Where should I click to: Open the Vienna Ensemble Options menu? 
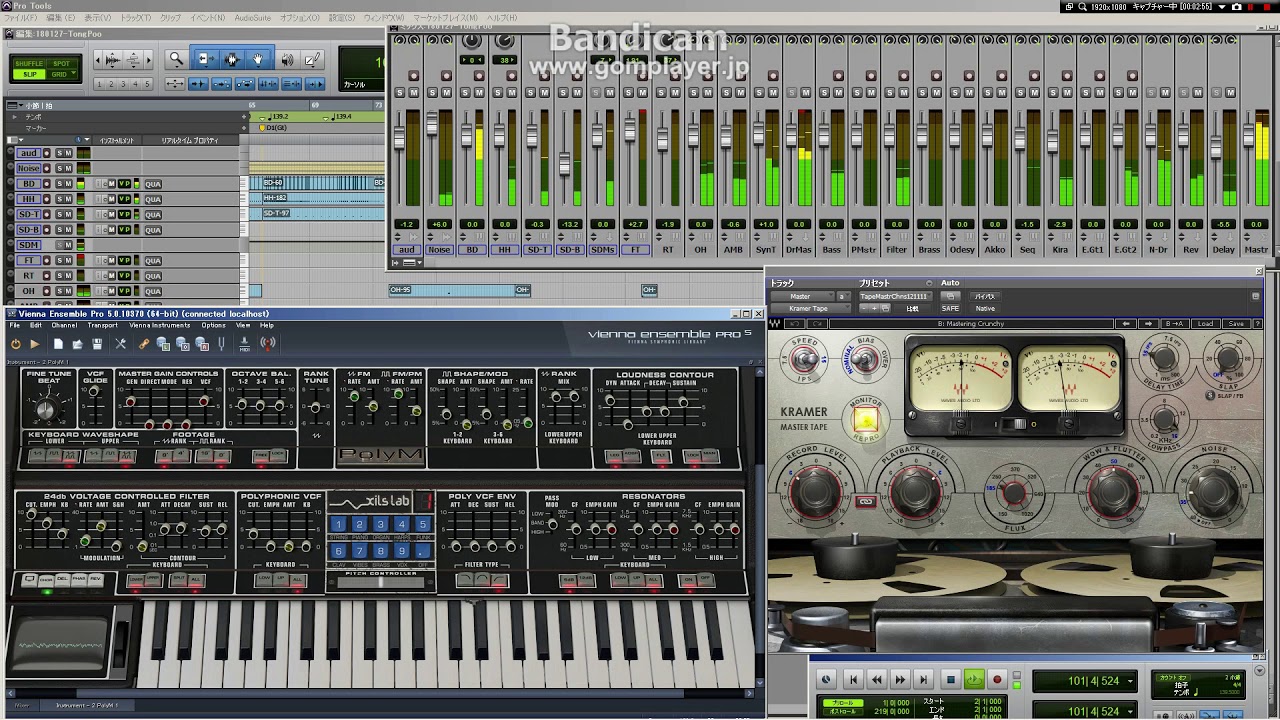click(213, 325)
